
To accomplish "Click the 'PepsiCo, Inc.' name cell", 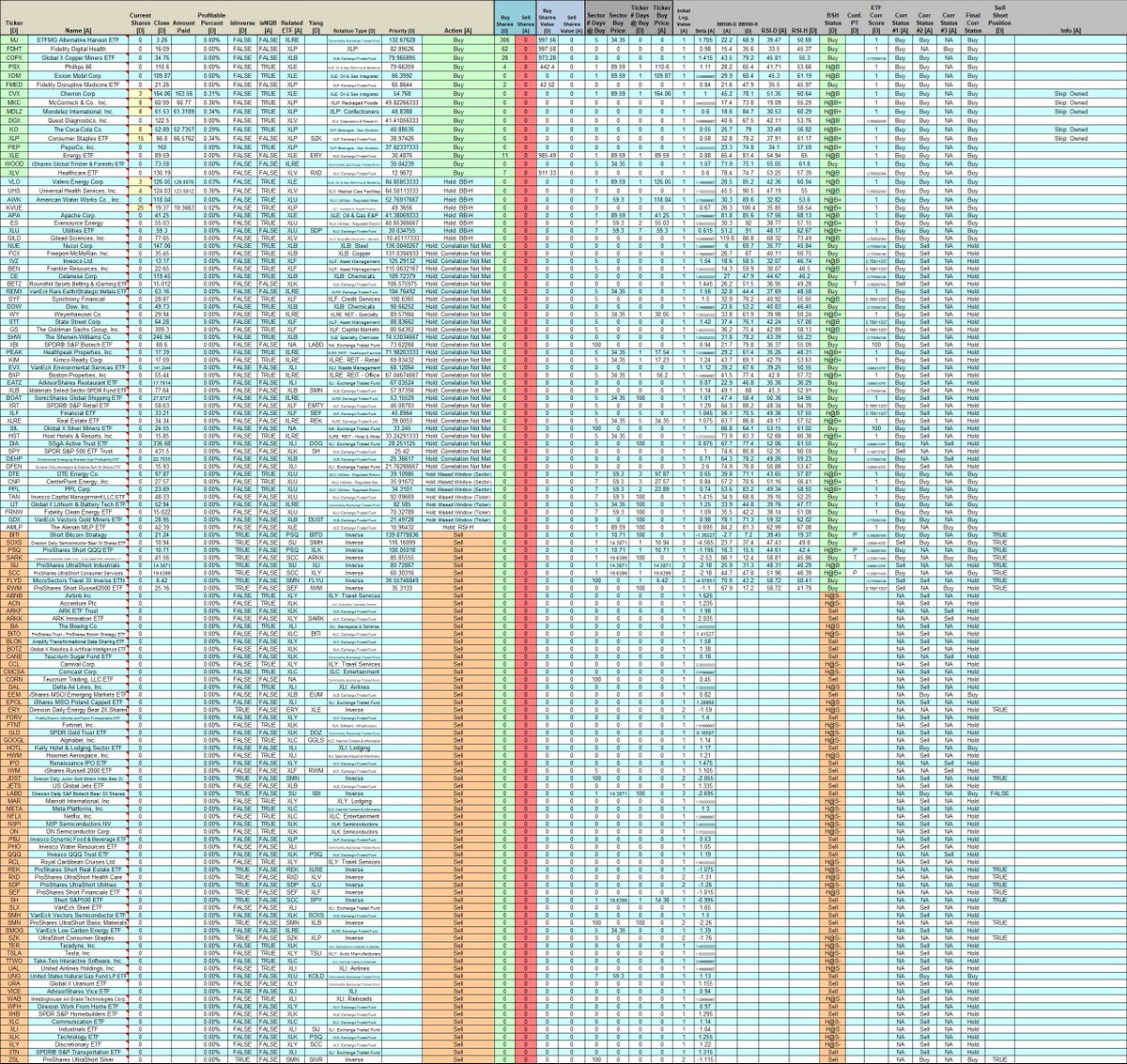I will [79, 146].
